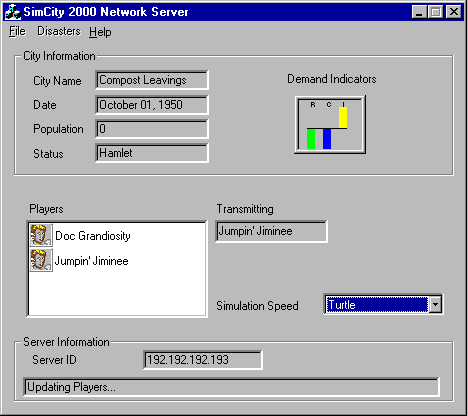Image resolution: width=468 pixels, height=416 pixels.
Task: Click the Turtle speed combo box field
Action: point(377,304)
